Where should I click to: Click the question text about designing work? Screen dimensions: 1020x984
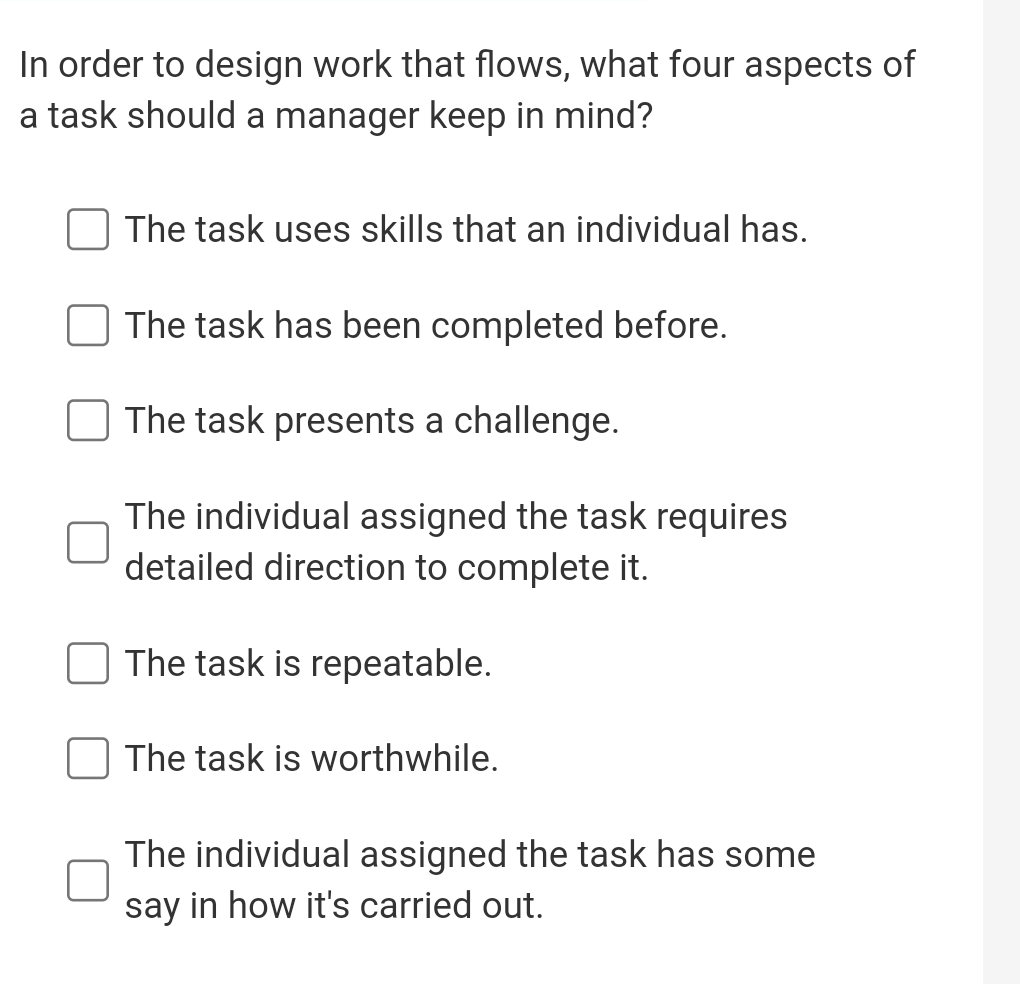click(x=466, y=89)
